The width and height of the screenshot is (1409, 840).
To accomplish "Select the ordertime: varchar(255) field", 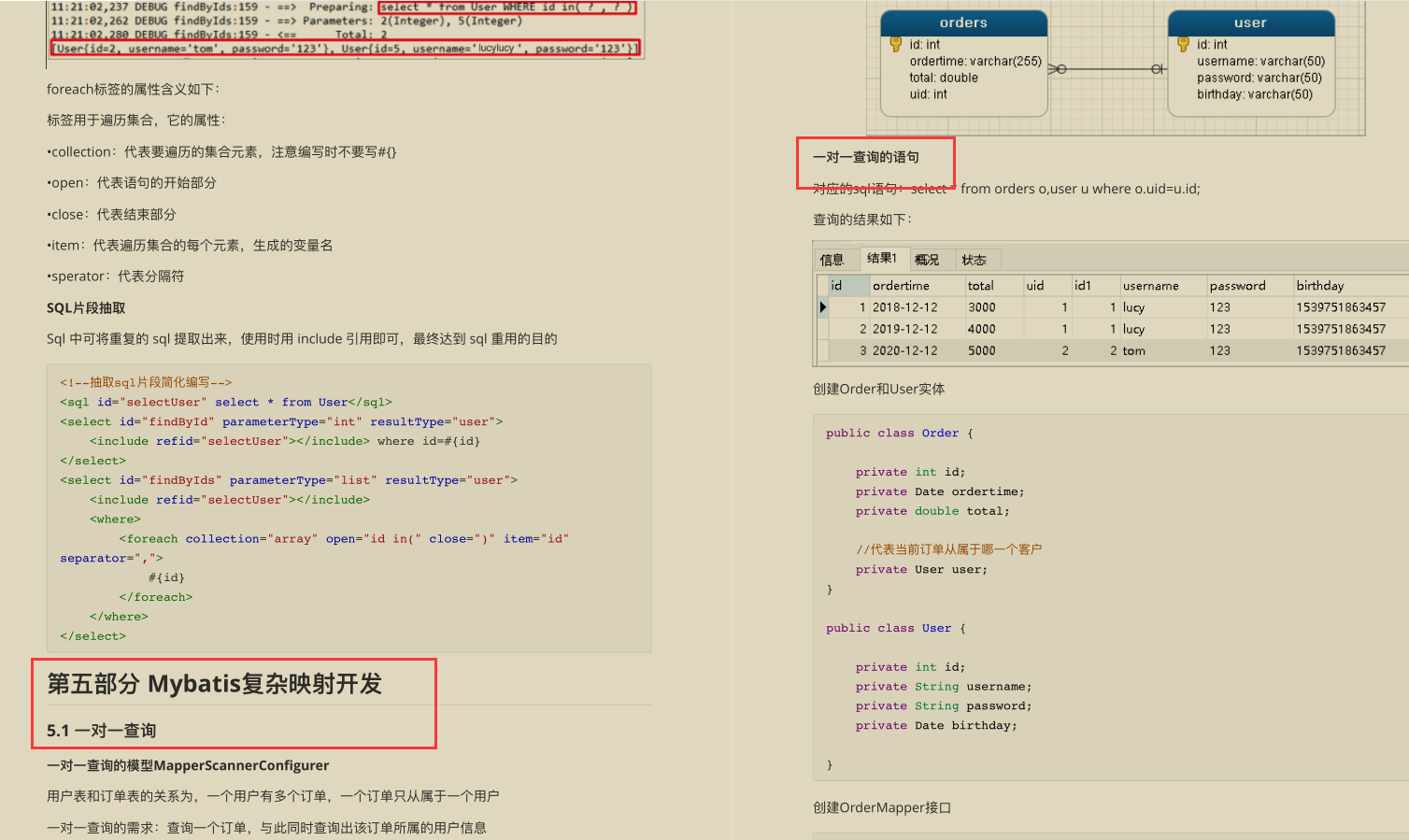I will (x=975, y=62).
